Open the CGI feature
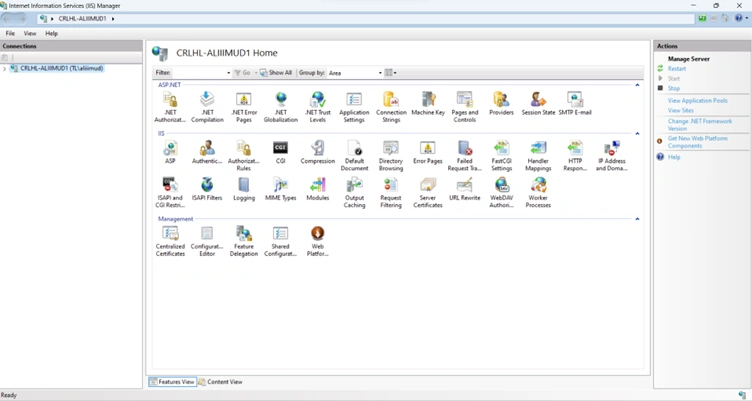752x401 pixels. [281, 152]
